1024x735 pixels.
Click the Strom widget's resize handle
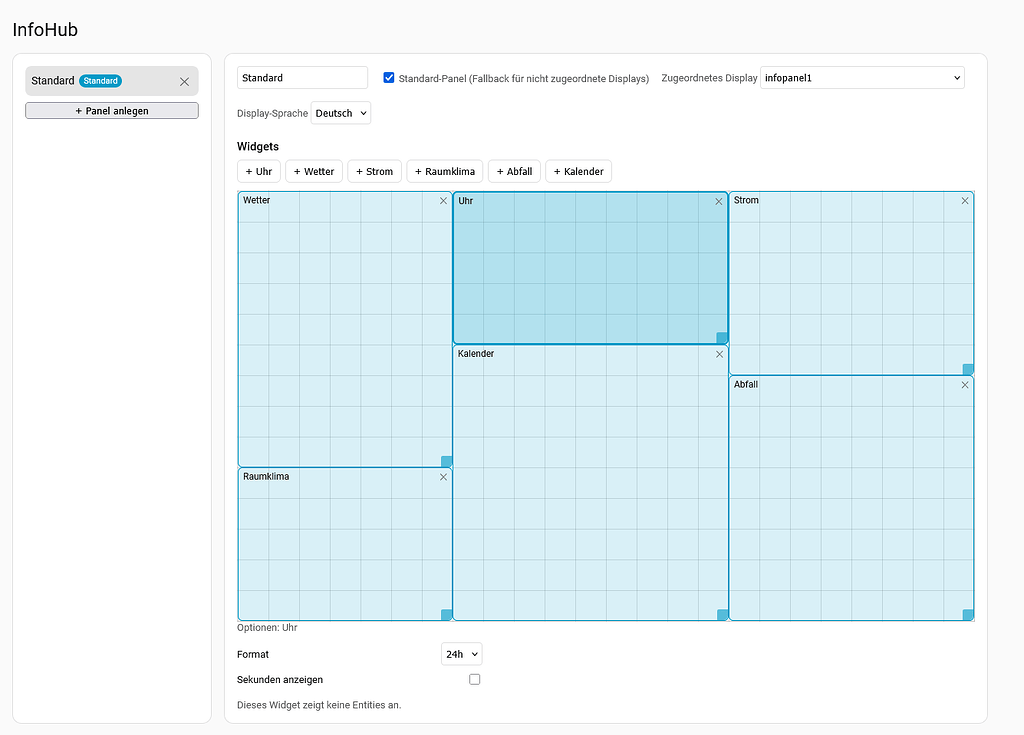968,369
